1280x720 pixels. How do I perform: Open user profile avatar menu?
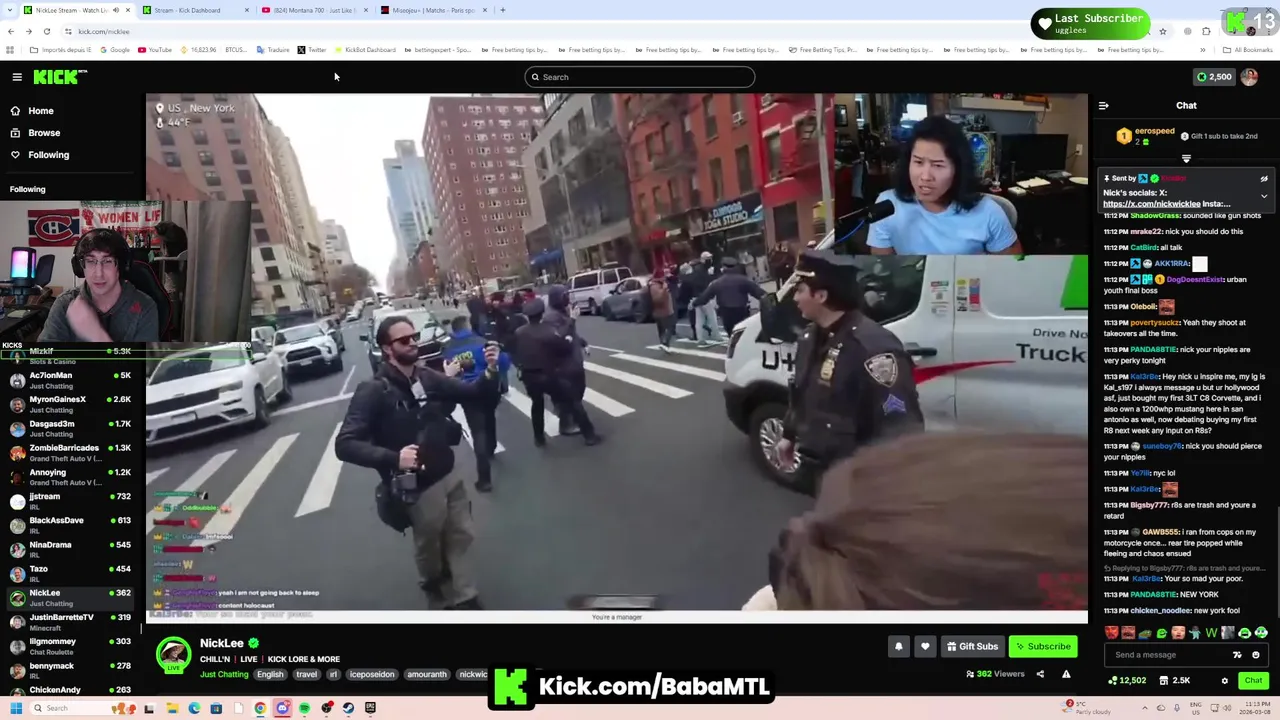(1249, 77)
